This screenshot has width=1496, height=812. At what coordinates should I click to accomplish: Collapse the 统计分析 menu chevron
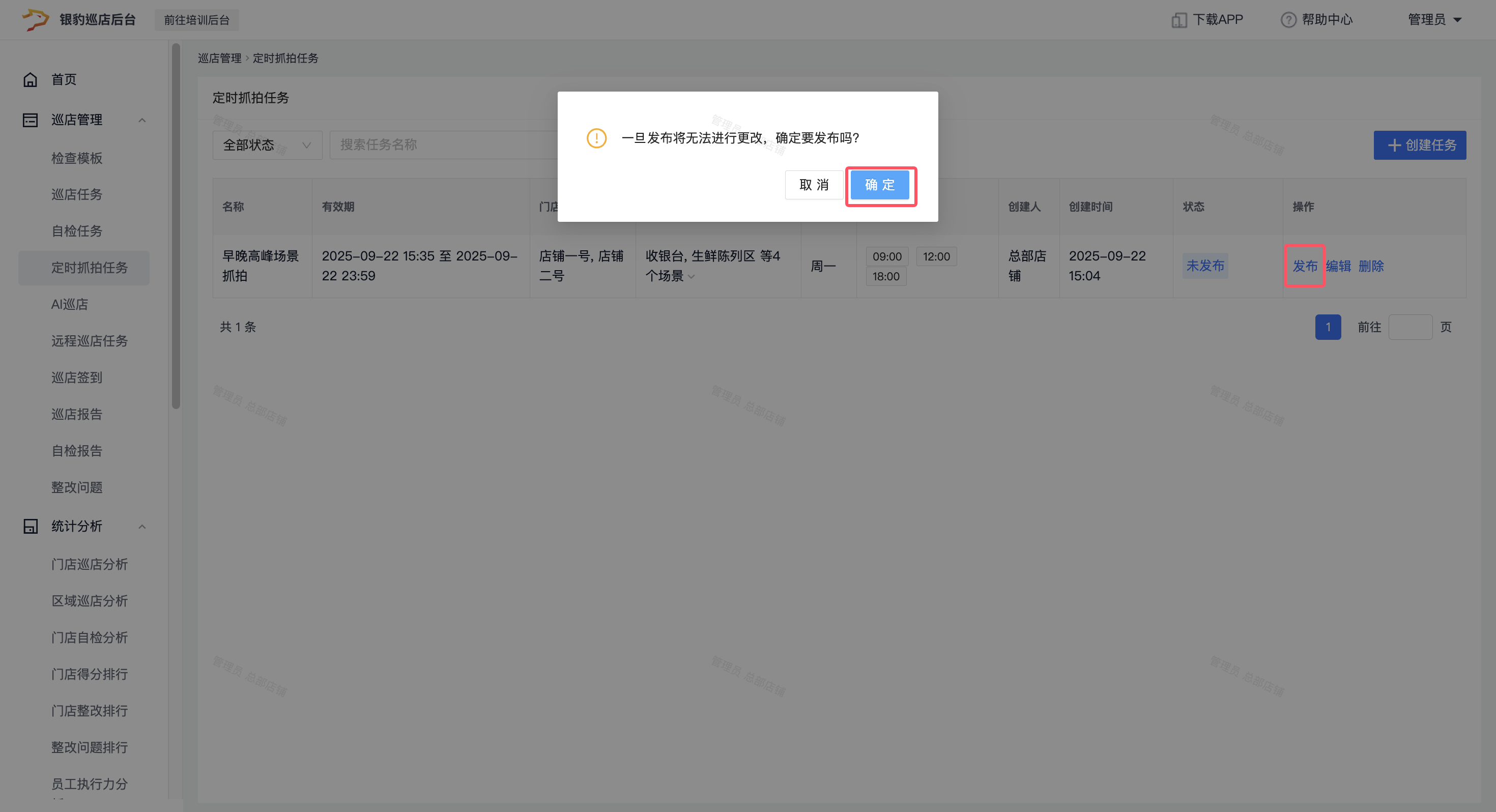point(142,526)
